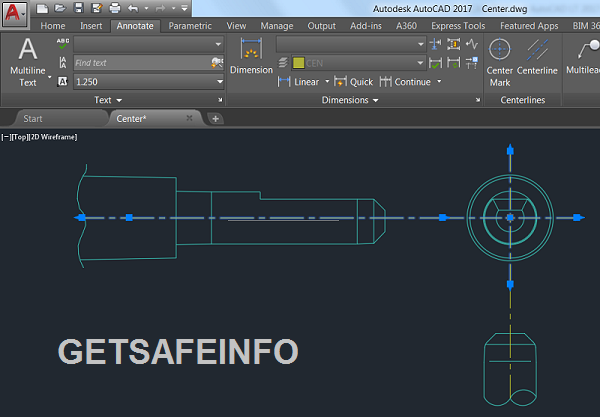
Task: Expand the Continue dimension flyout arrow
Action: point(439,81)
